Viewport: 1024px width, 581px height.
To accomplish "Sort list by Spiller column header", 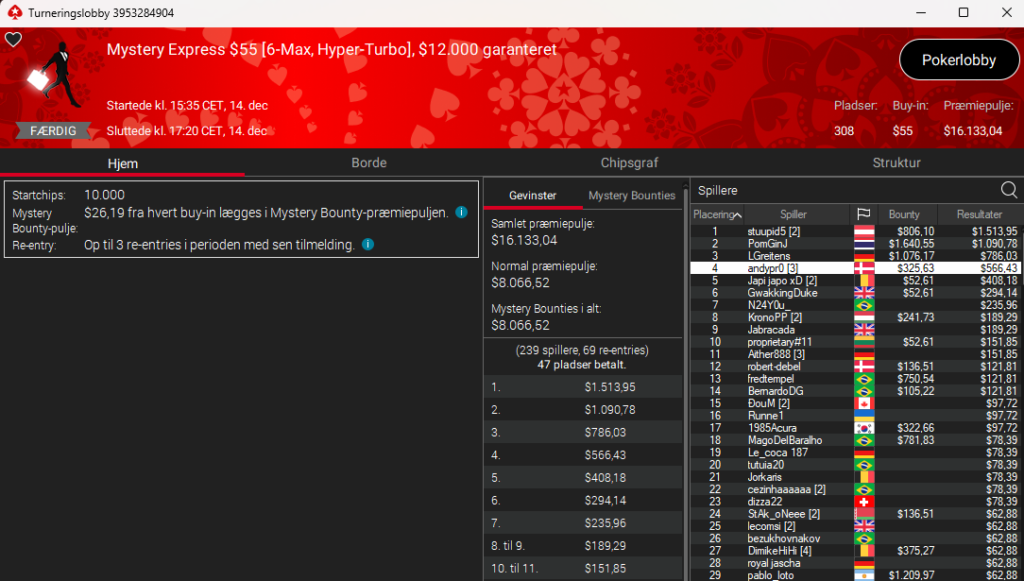I will point(794,215).
